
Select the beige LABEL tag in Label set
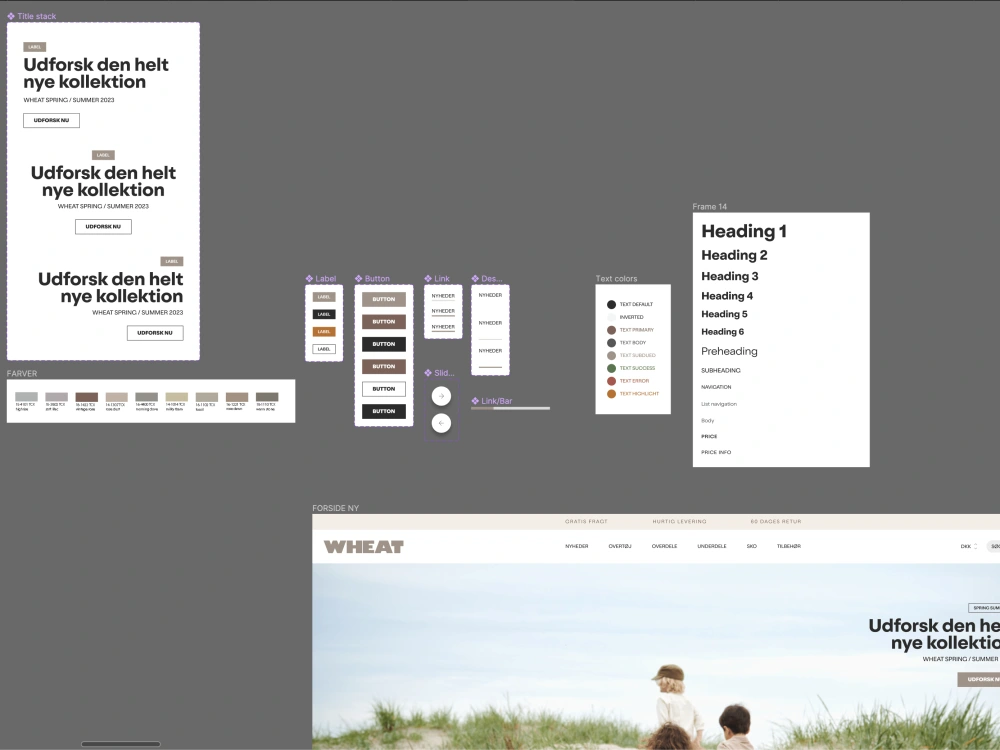324,297
